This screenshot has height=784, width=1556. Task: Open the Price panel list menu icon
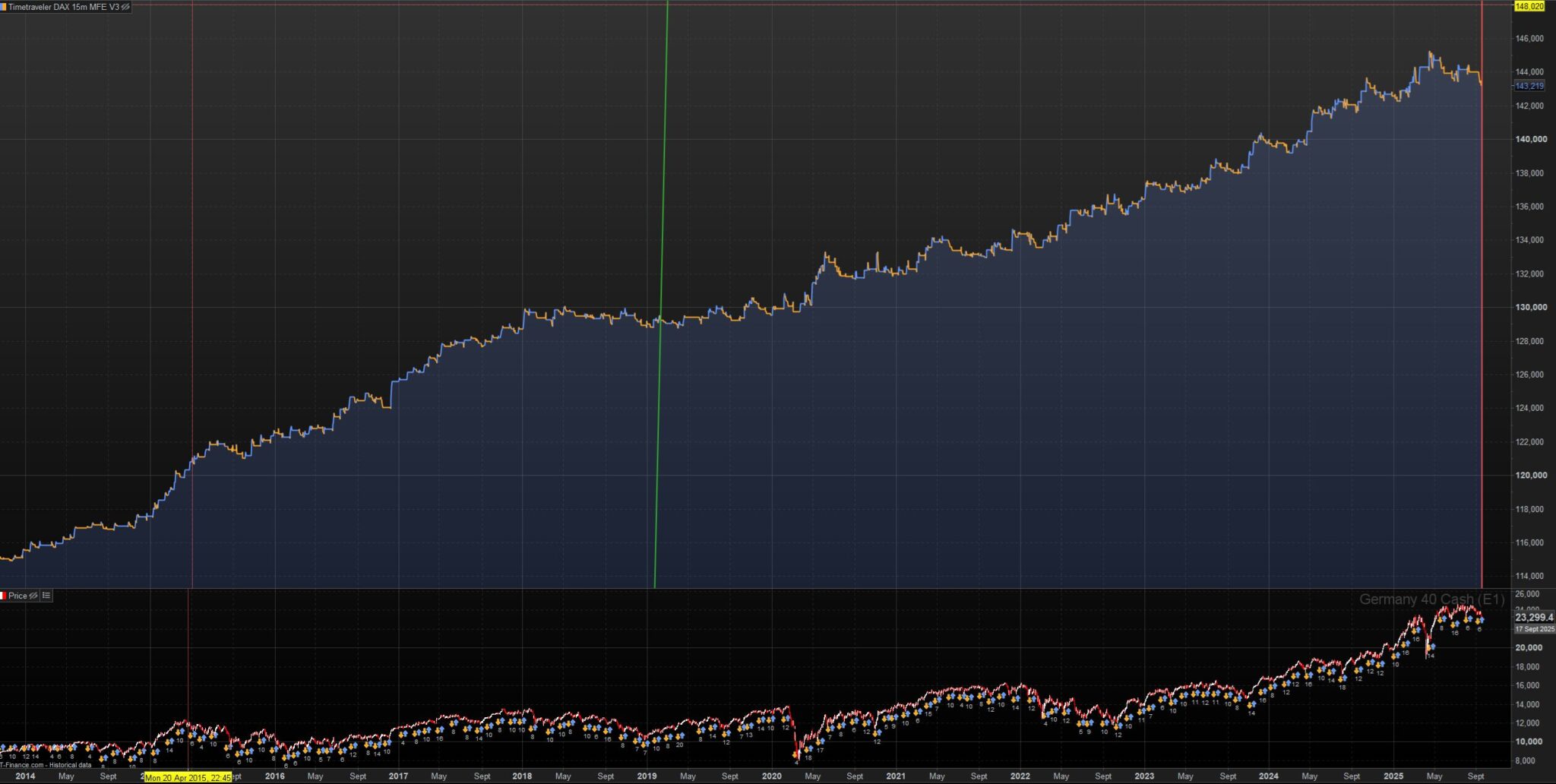click(x=46, y=596)
